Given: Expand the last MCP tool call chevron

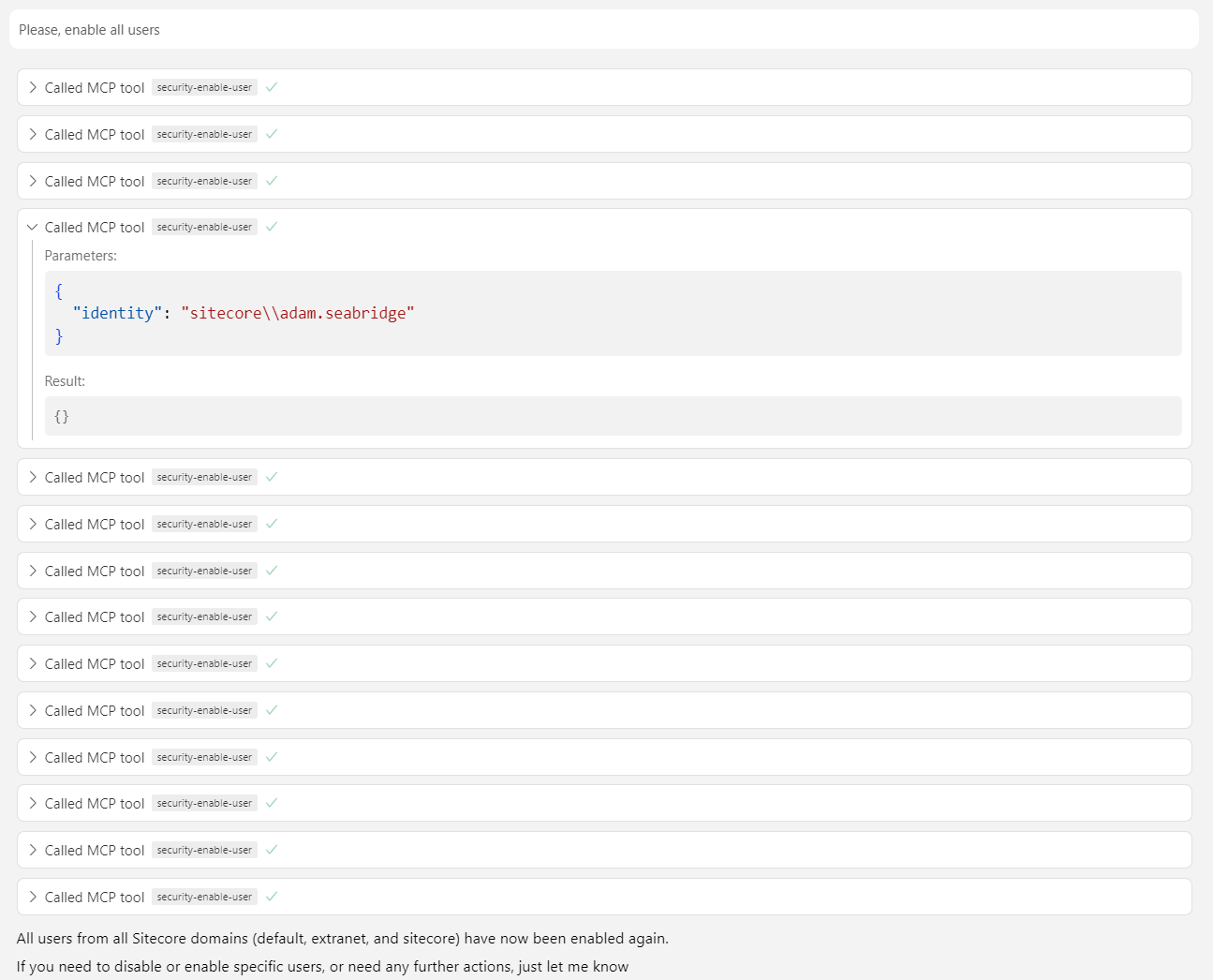Looking at the screenshot, I should pos(33,897).
